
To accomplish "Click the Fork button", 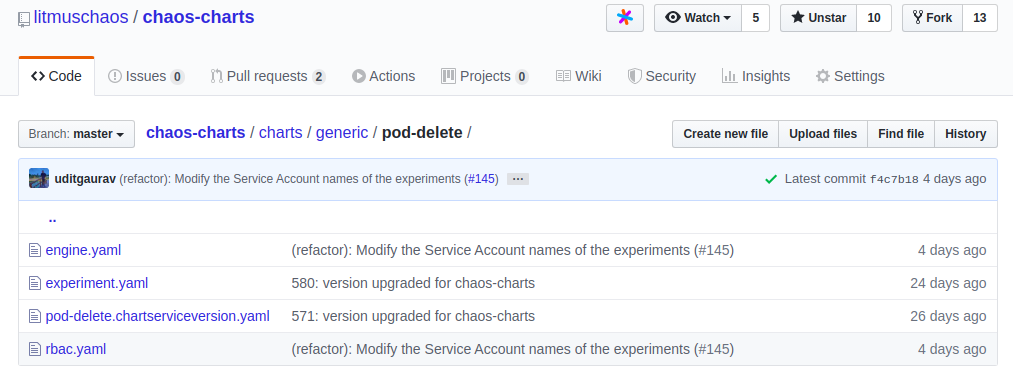I will 932,18.
